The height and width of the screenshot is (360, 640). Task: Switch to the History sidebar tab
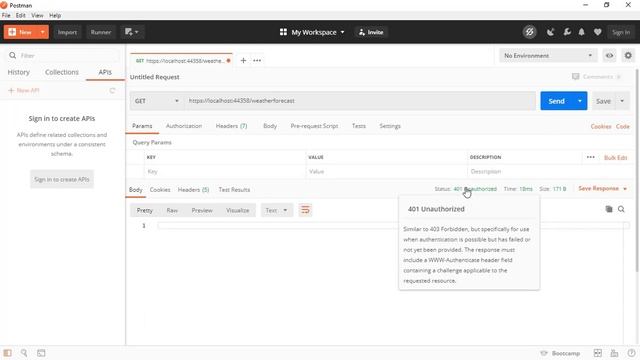pos(19,72)
